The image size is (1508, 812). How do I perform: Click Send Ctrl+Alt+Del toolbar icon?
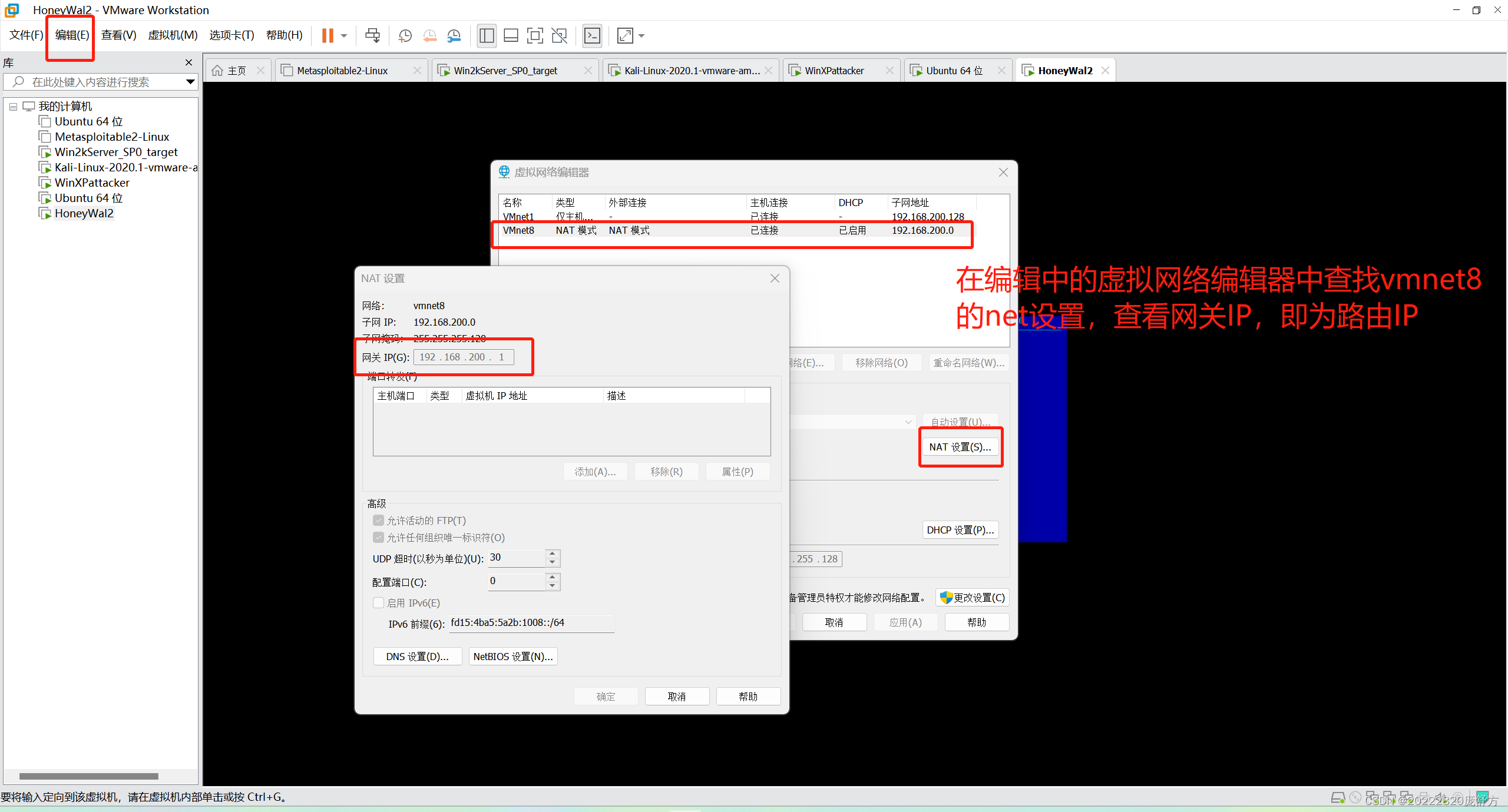(x=372, y=35)
